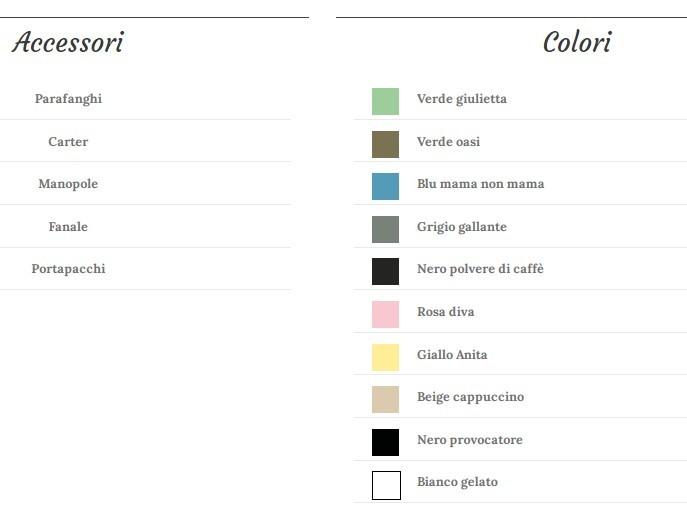Open the Parafanghi accessory item
The width and height of the screenshot is (687, 518).
click(68, 99)
